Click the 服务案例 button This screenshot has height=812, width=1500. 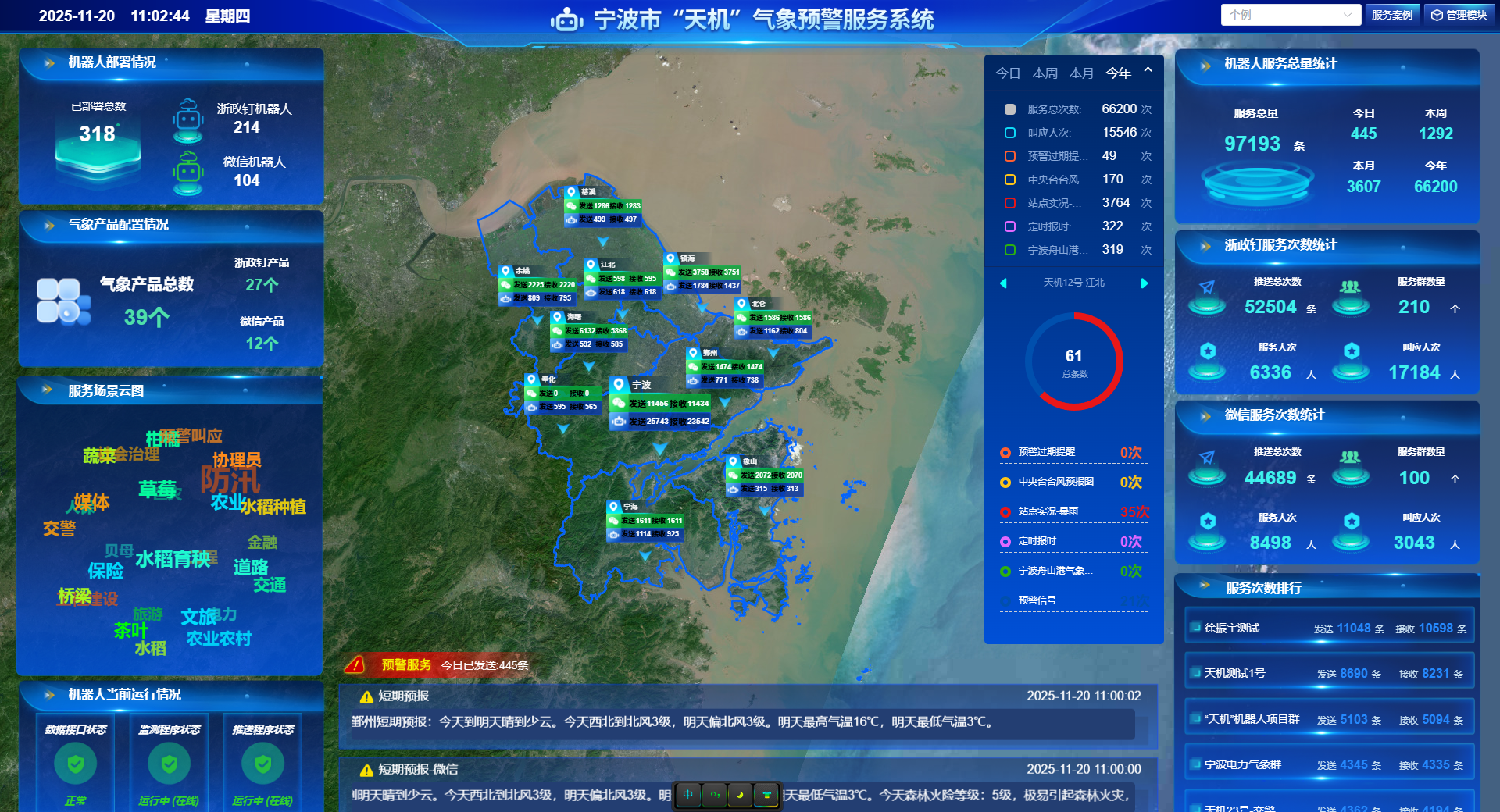(x=1391, y=15)
